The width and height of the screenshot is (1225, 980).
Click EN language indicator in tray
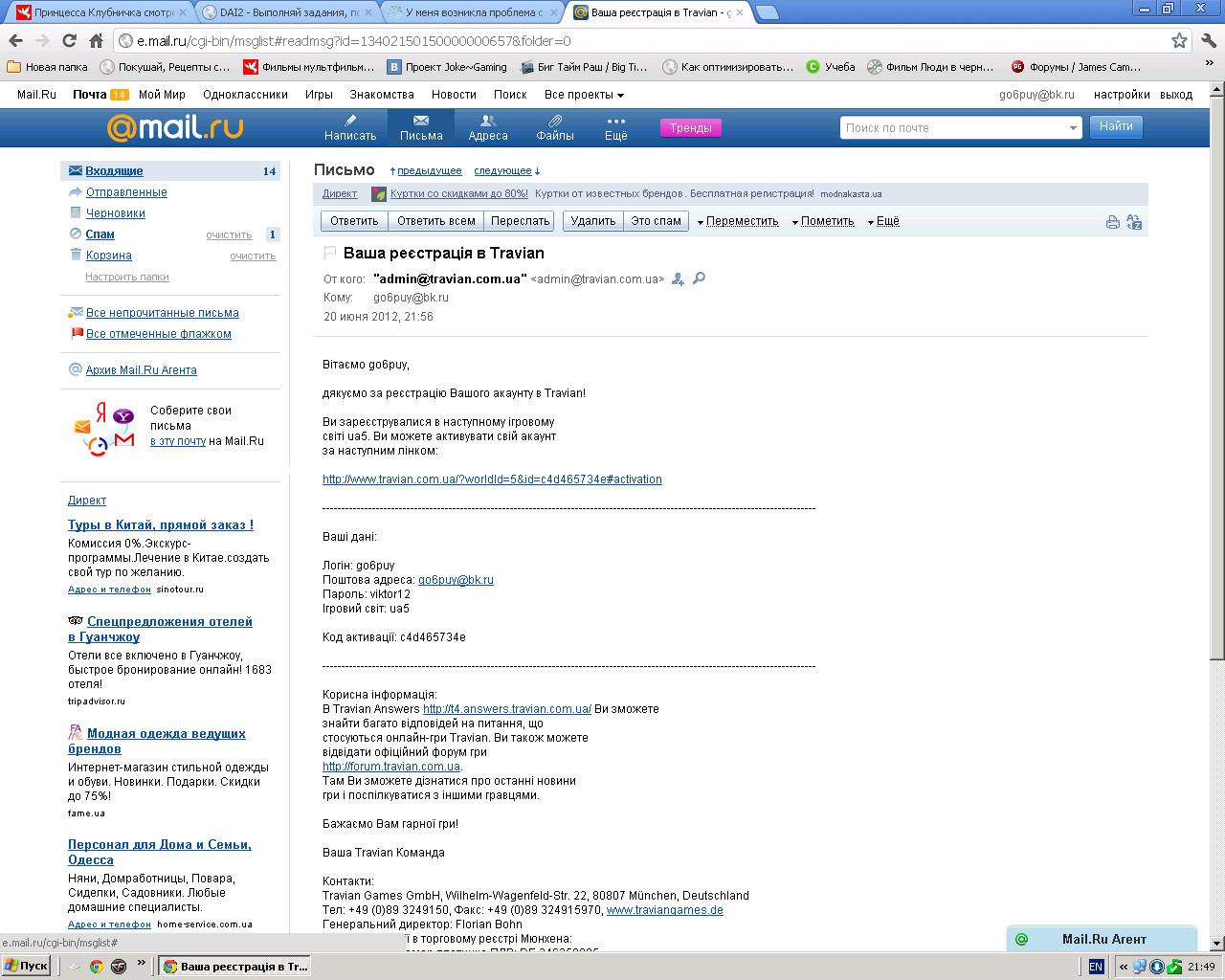pyautogui.click(x=1096, y=967)
